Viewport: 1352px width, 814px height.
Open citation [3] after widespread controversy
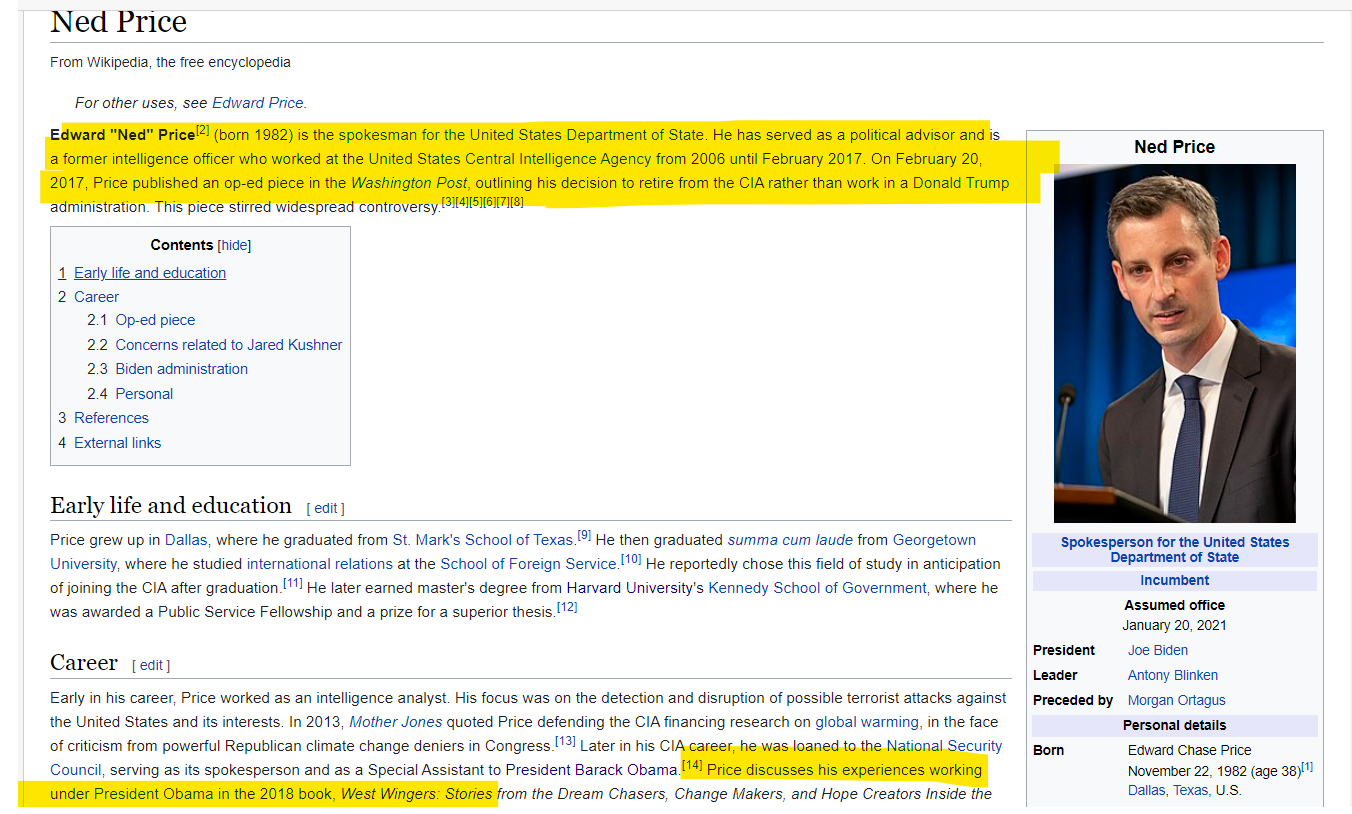448,202
